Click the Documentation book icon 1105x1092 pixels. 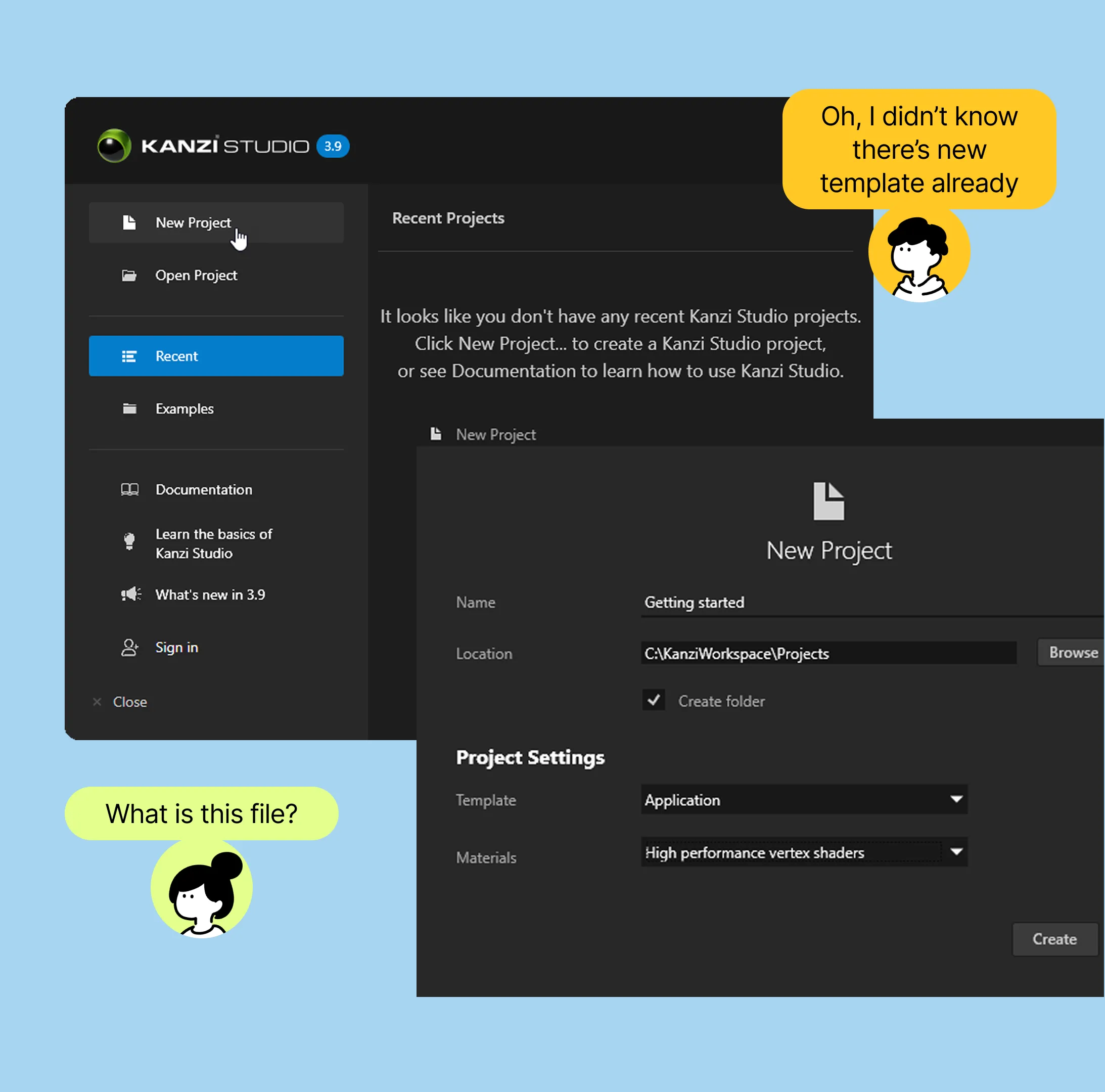point(130,490)
